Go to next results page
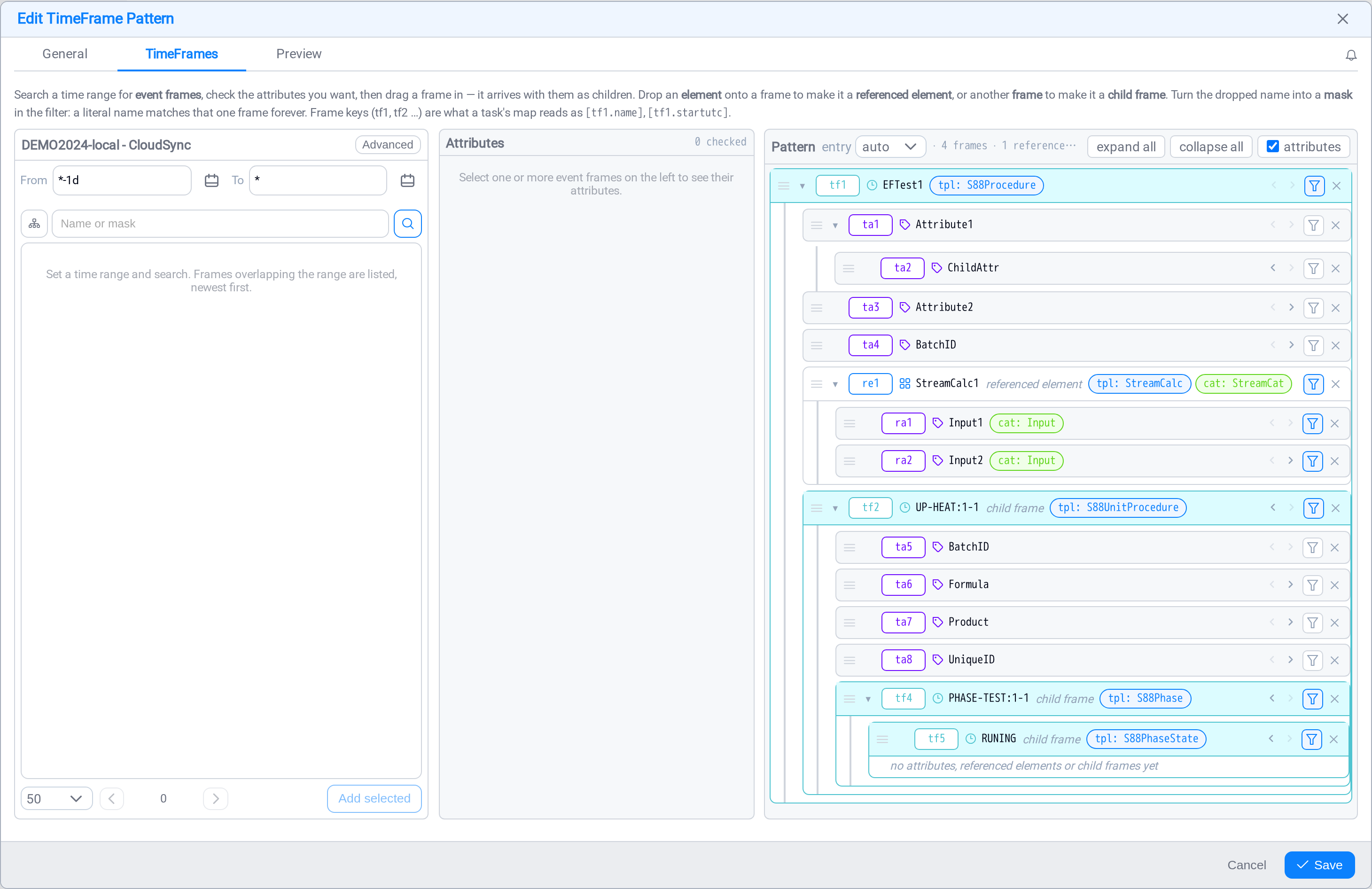This screenshot has height=889, width=1372. [x=216, y=798]
